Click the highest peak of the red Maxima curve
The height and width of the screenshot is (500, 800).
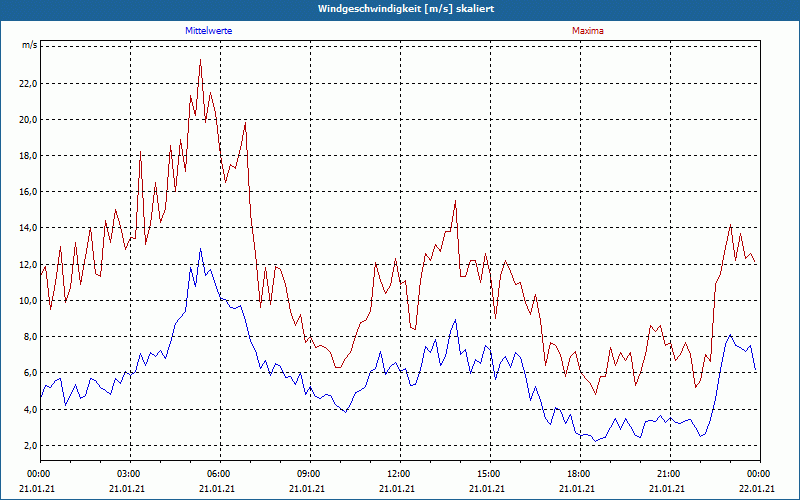201,60
